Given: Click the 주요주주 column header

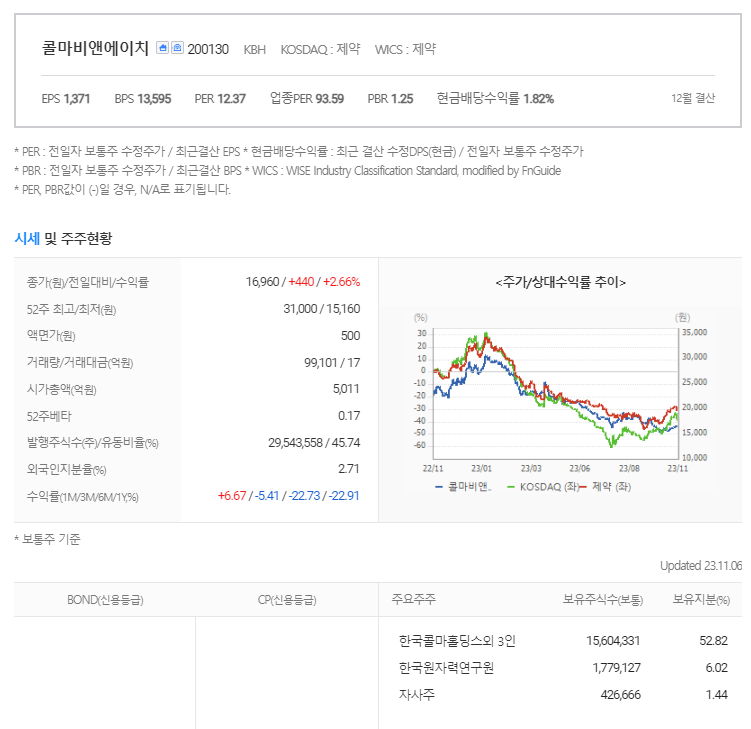Looking at the screenshot, I should coord(413,599).
